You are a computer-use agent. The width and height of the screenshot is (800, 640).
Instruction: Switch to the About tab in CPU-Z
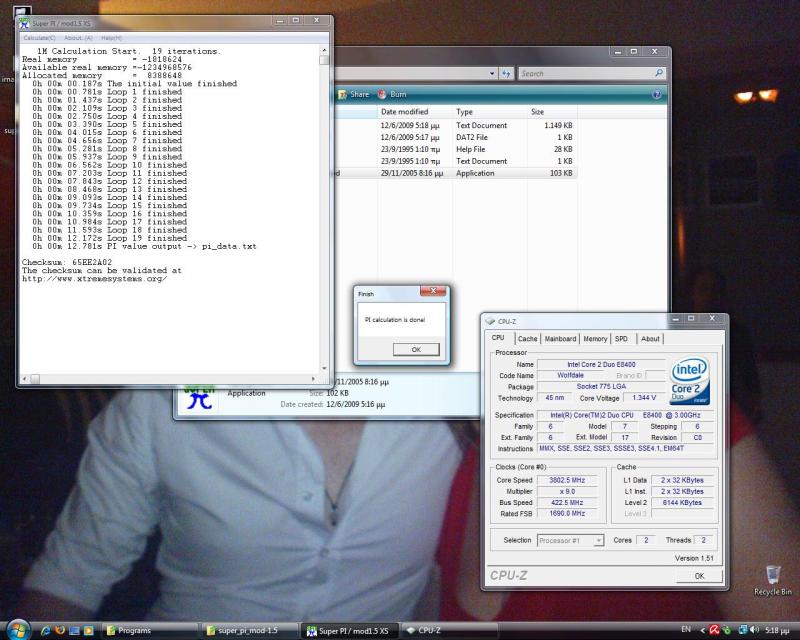click(650, 339)
